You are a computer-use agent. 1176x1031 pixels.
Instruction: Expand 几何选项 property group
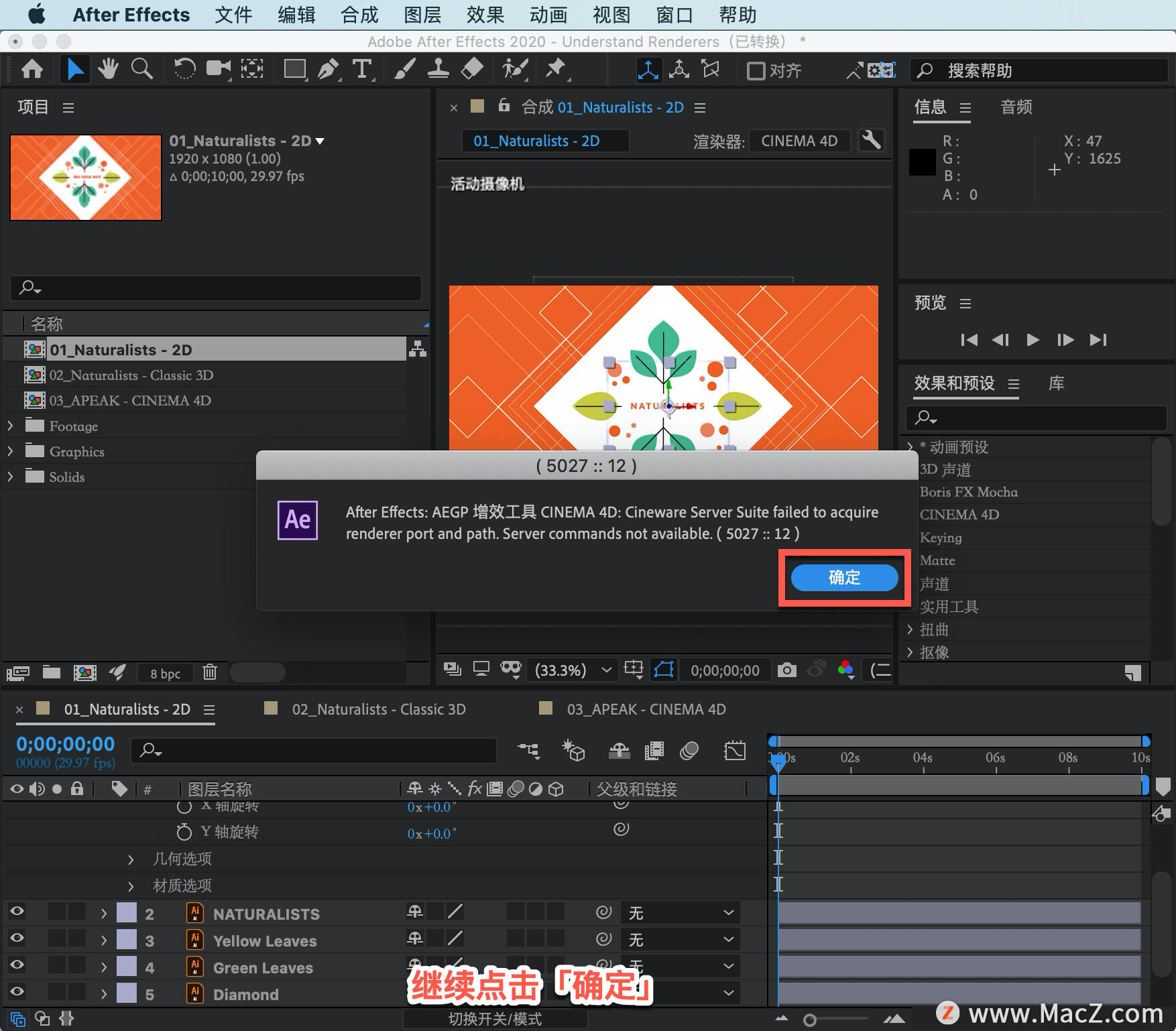[131, 859]
